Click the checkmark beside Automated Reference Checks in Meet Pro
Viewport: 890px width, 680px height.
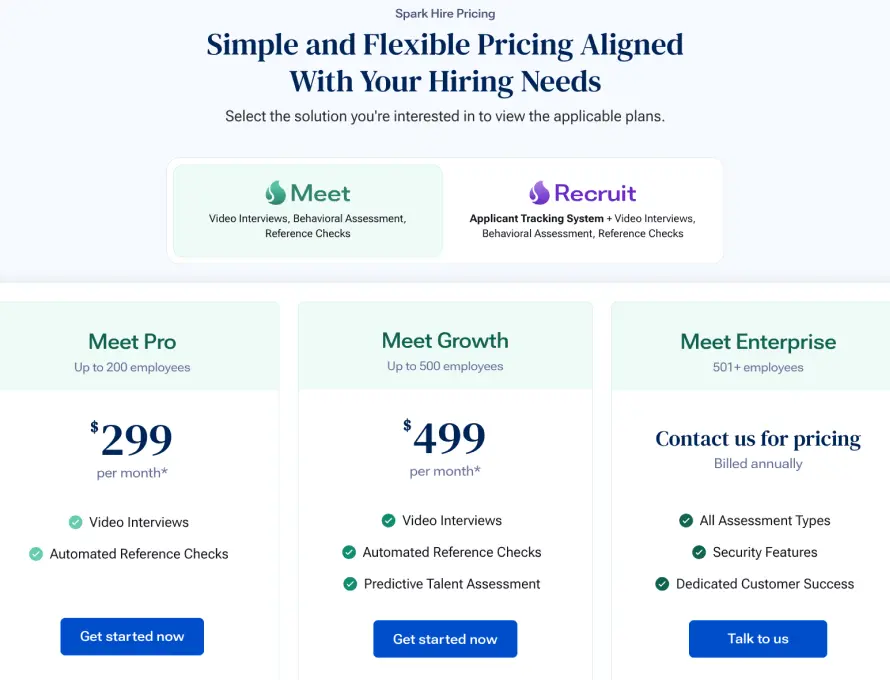coord(36,553)
